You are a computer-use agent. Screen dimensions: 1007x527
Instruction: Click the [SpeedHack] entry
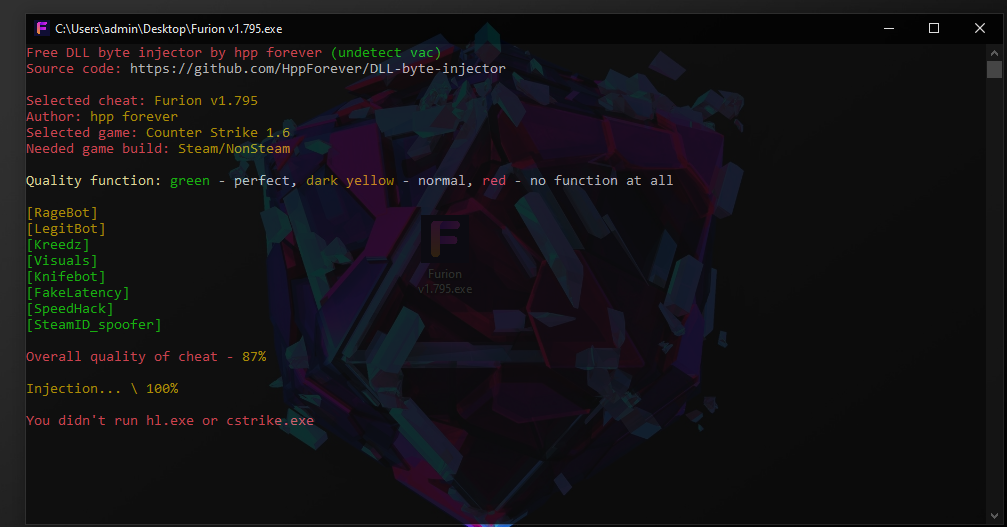[x=70, y=309]
